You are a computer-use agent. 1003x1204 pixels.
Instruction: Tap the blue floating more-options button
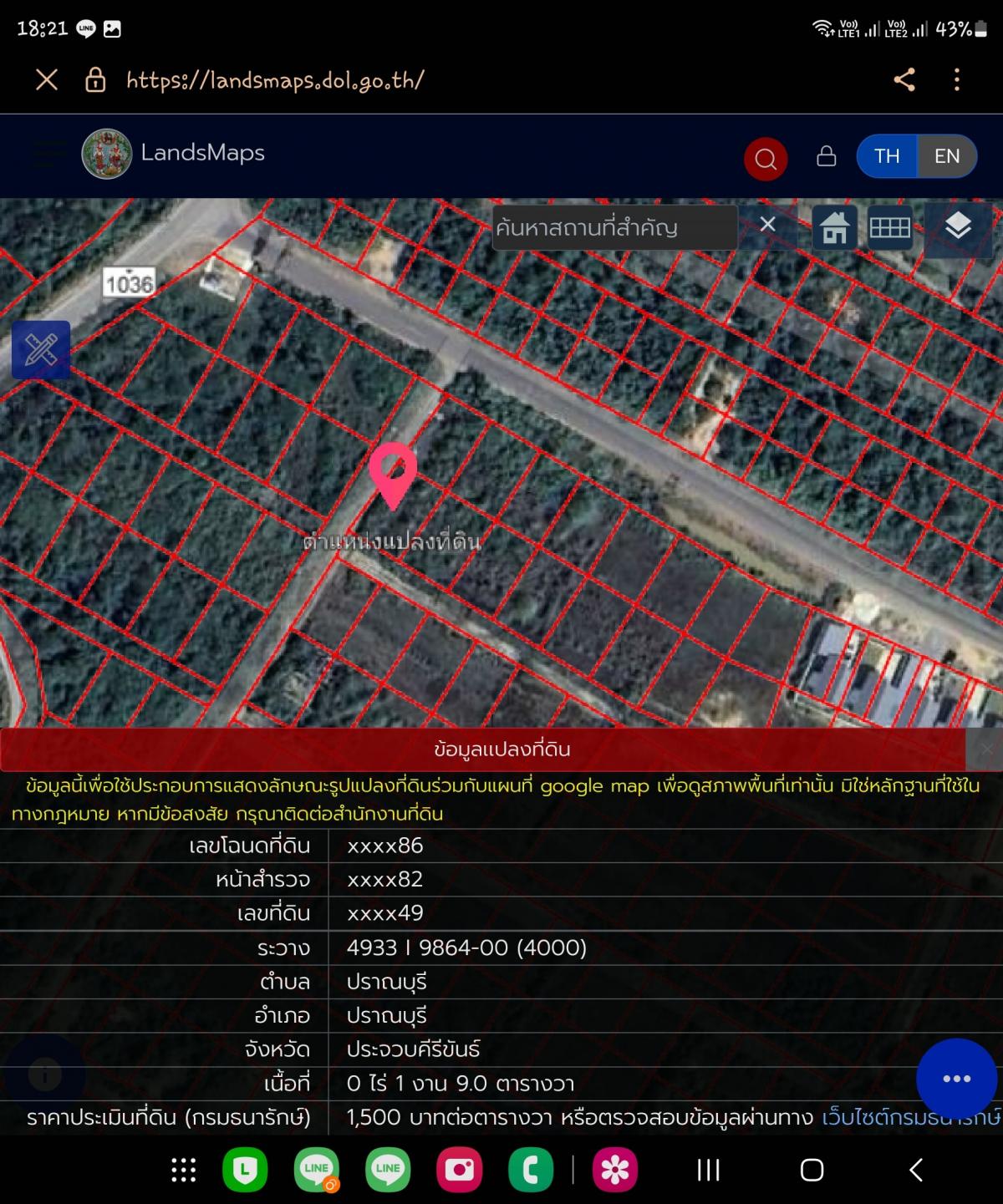[x=956, y=1078]
